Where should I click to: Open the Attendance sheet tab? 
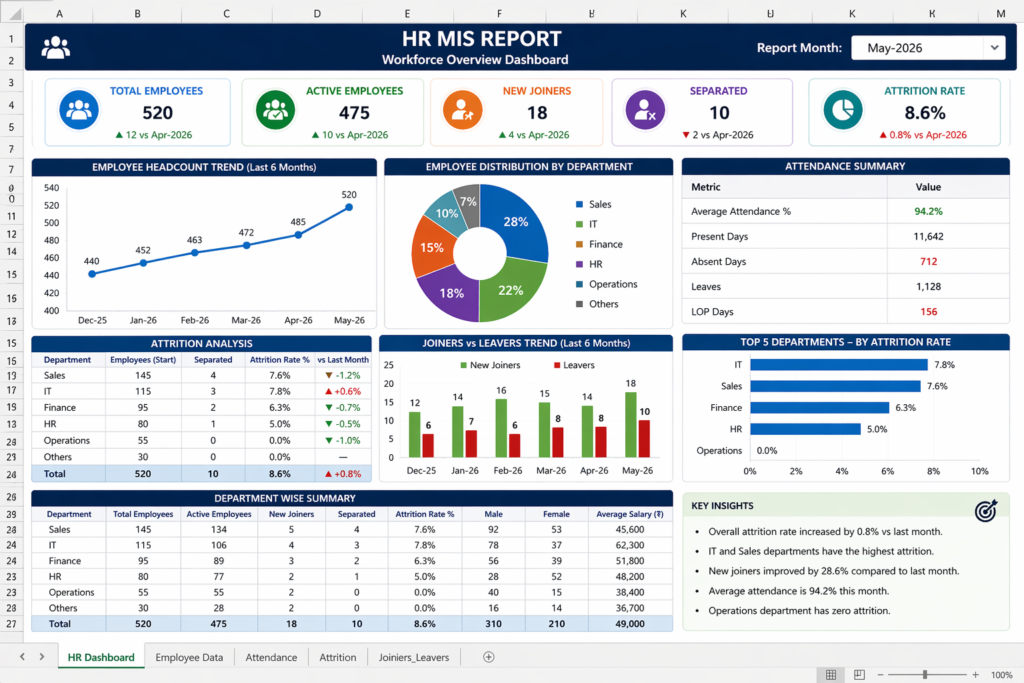[271, 657]
